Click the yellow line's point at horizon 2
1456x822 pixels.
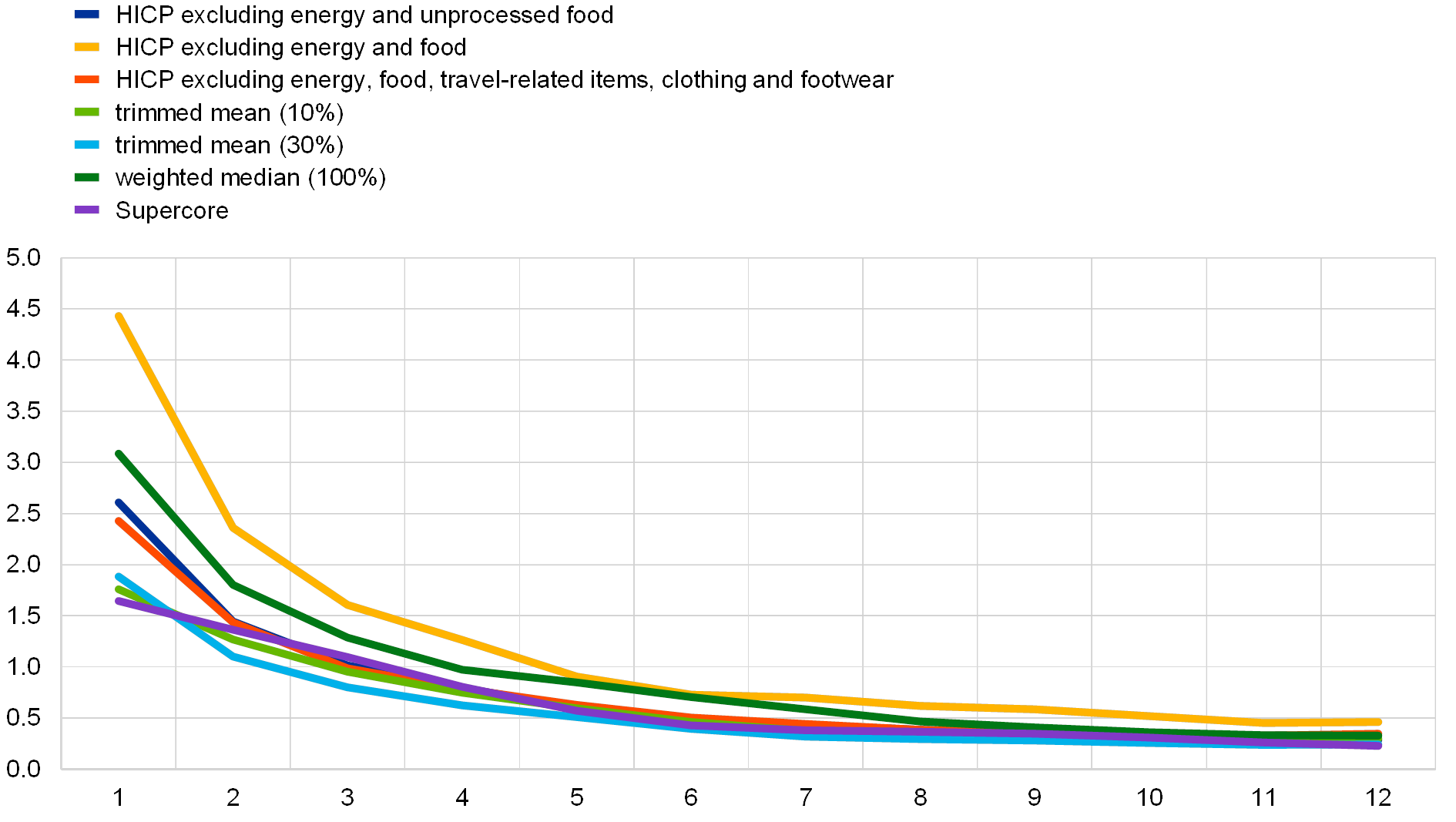coord(233,528)
